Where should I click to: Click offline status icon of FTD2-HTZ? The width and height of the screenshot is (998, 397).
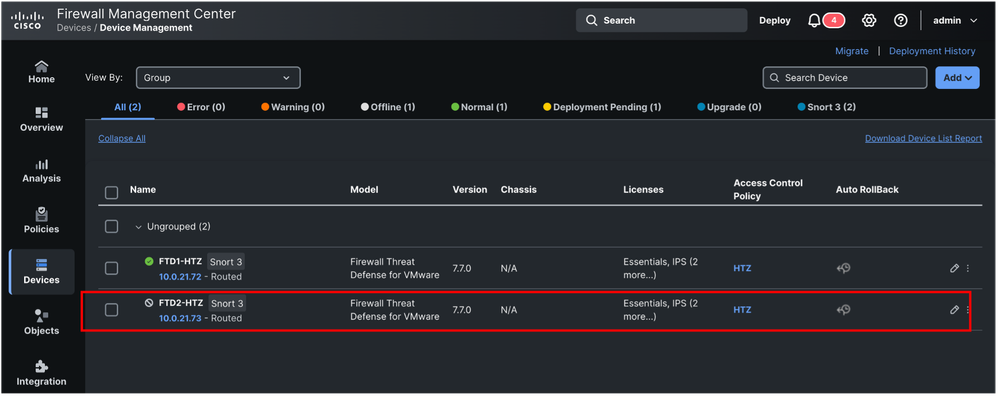(149, 303)
